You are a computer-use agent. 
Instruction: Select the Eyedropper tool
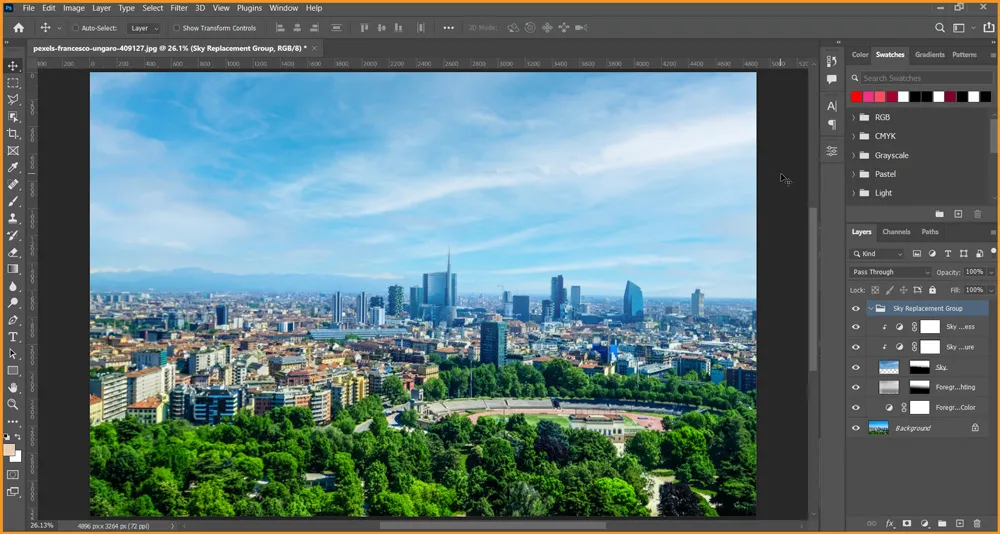[x=13, y=167]
